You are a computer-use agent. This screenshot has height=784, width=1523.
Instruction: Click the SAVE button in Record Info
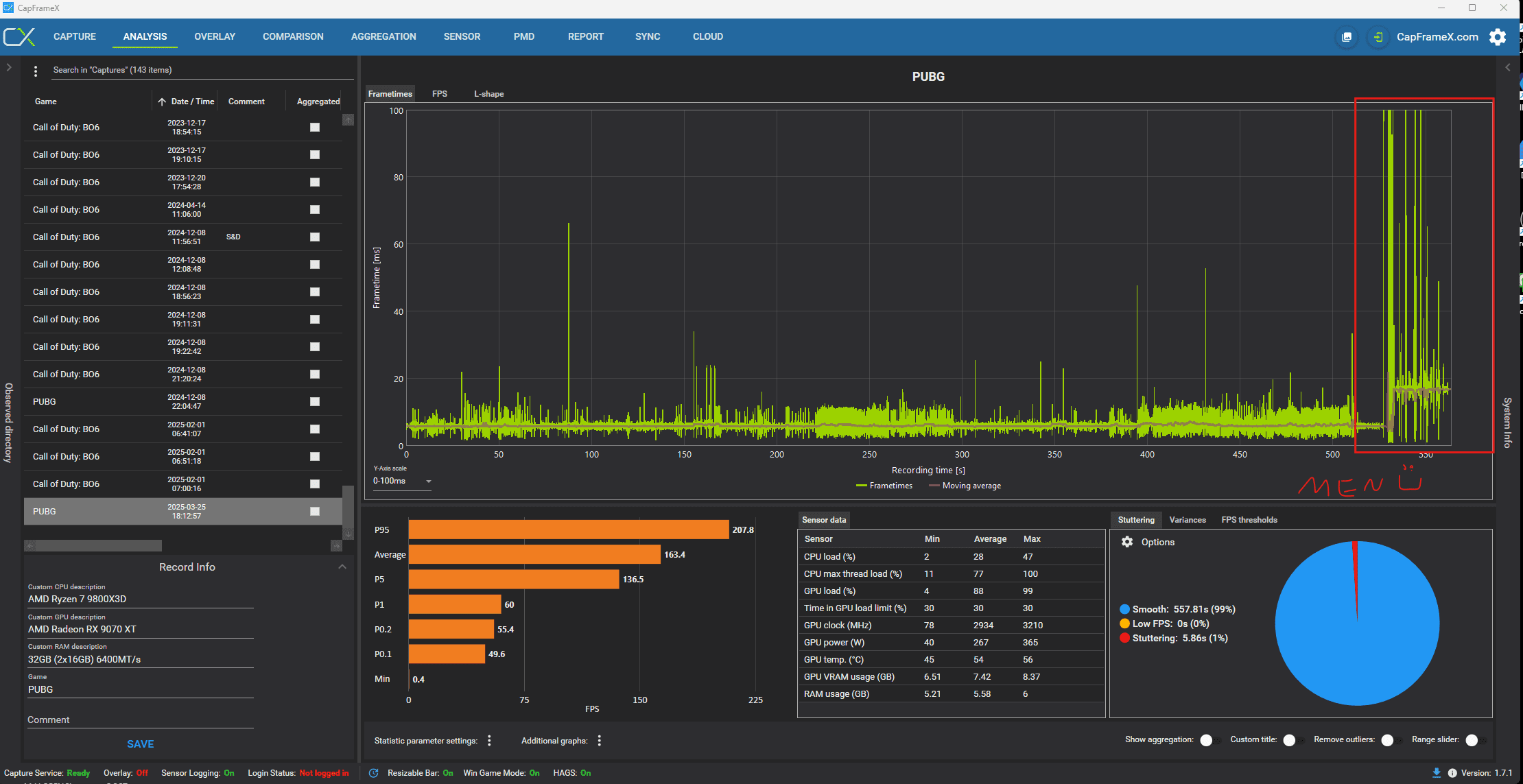click(x=140, y=744)
